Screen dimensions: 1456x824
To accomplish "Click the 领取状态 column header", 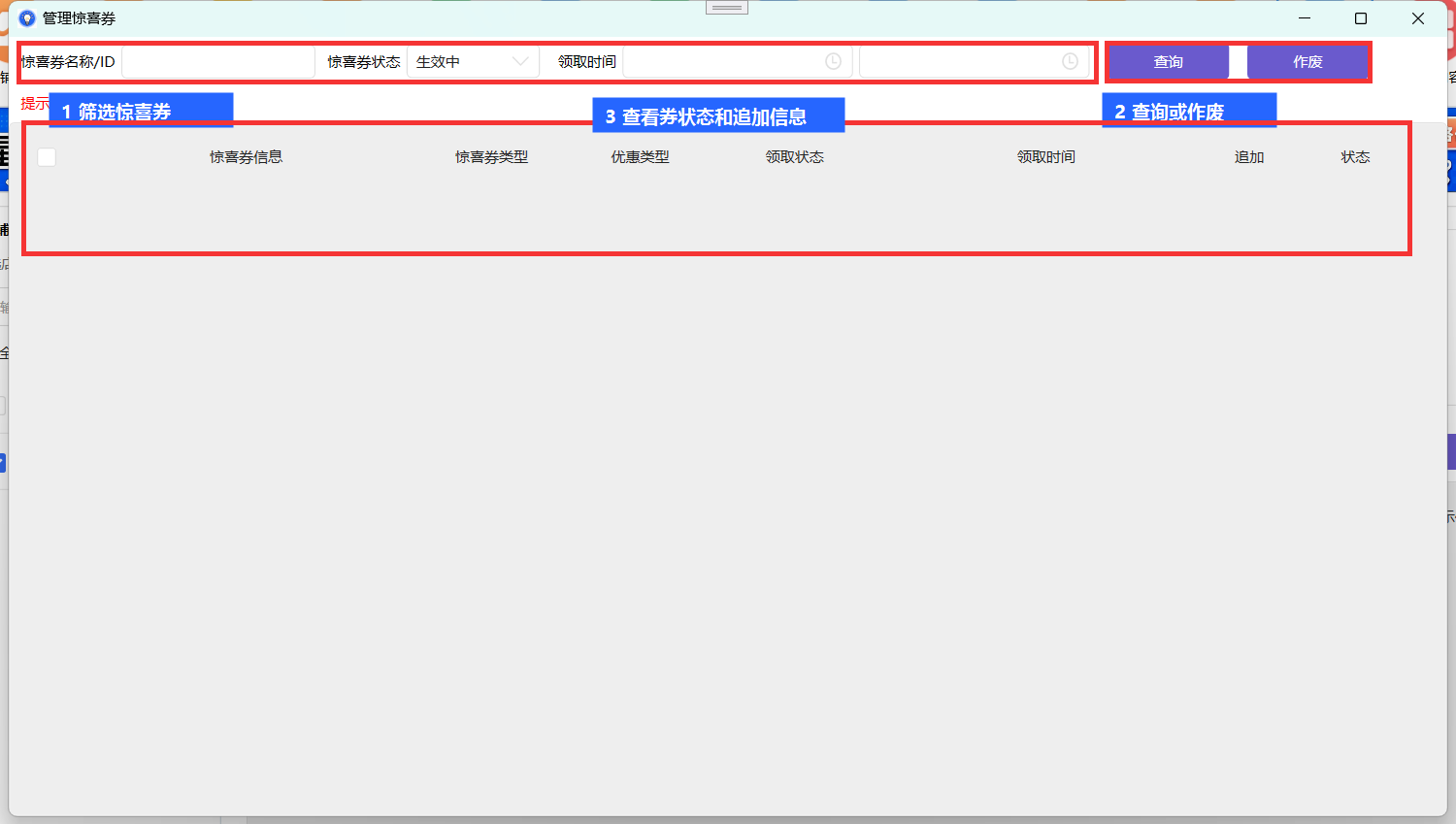I will [794, 157].
